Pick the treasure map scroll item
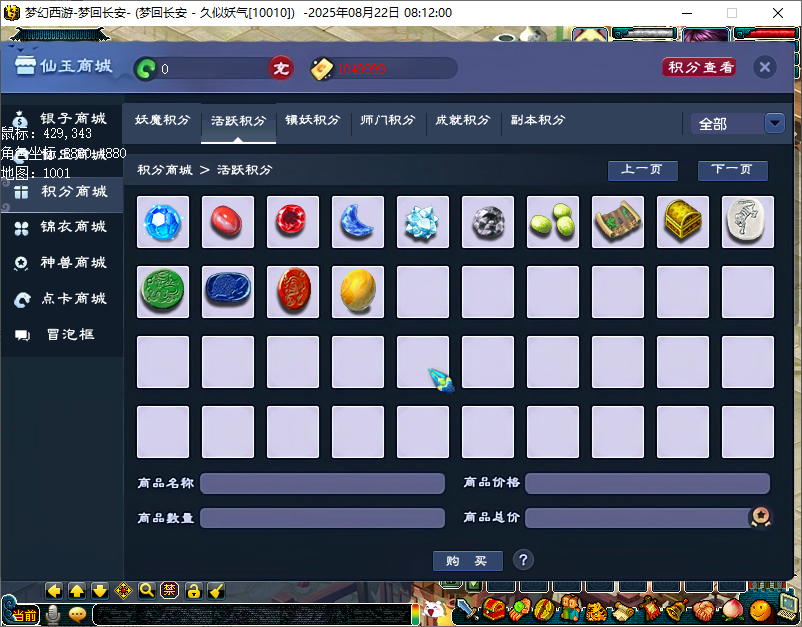 [618, 222]
